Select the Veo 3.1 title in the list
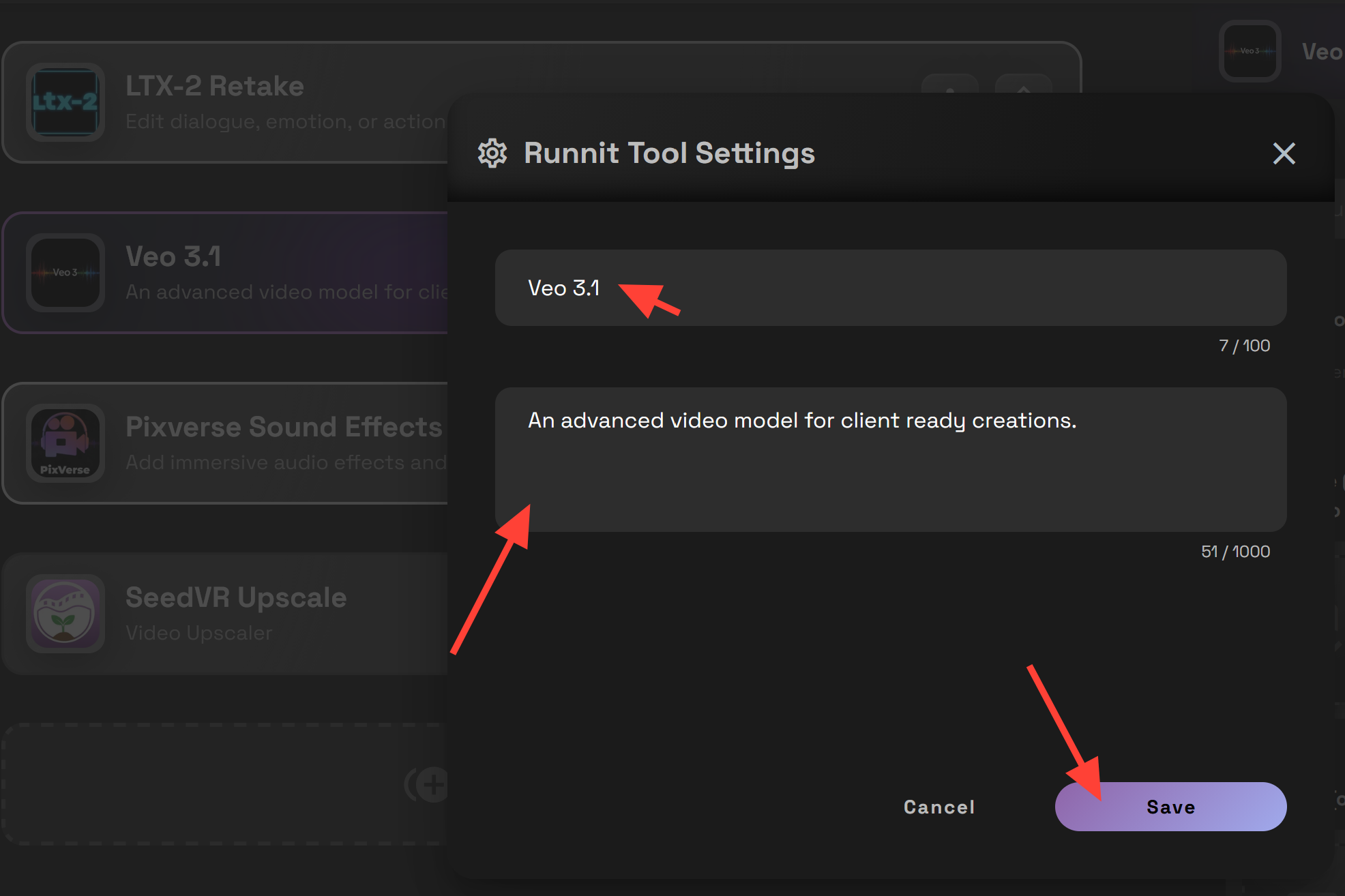 [x=173, y=256]
